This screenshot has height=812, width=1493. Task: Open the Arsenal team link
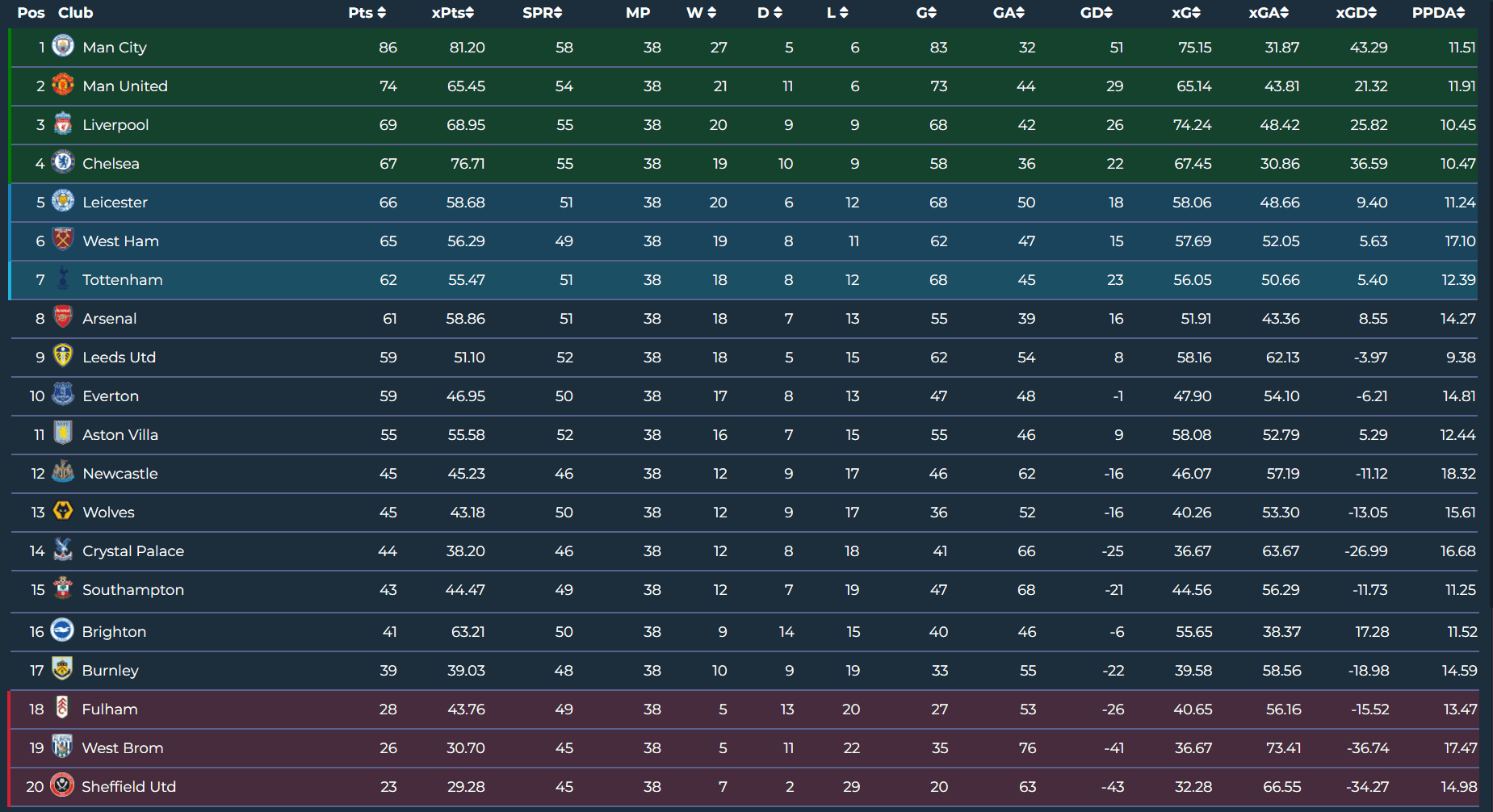pos(109,319)
